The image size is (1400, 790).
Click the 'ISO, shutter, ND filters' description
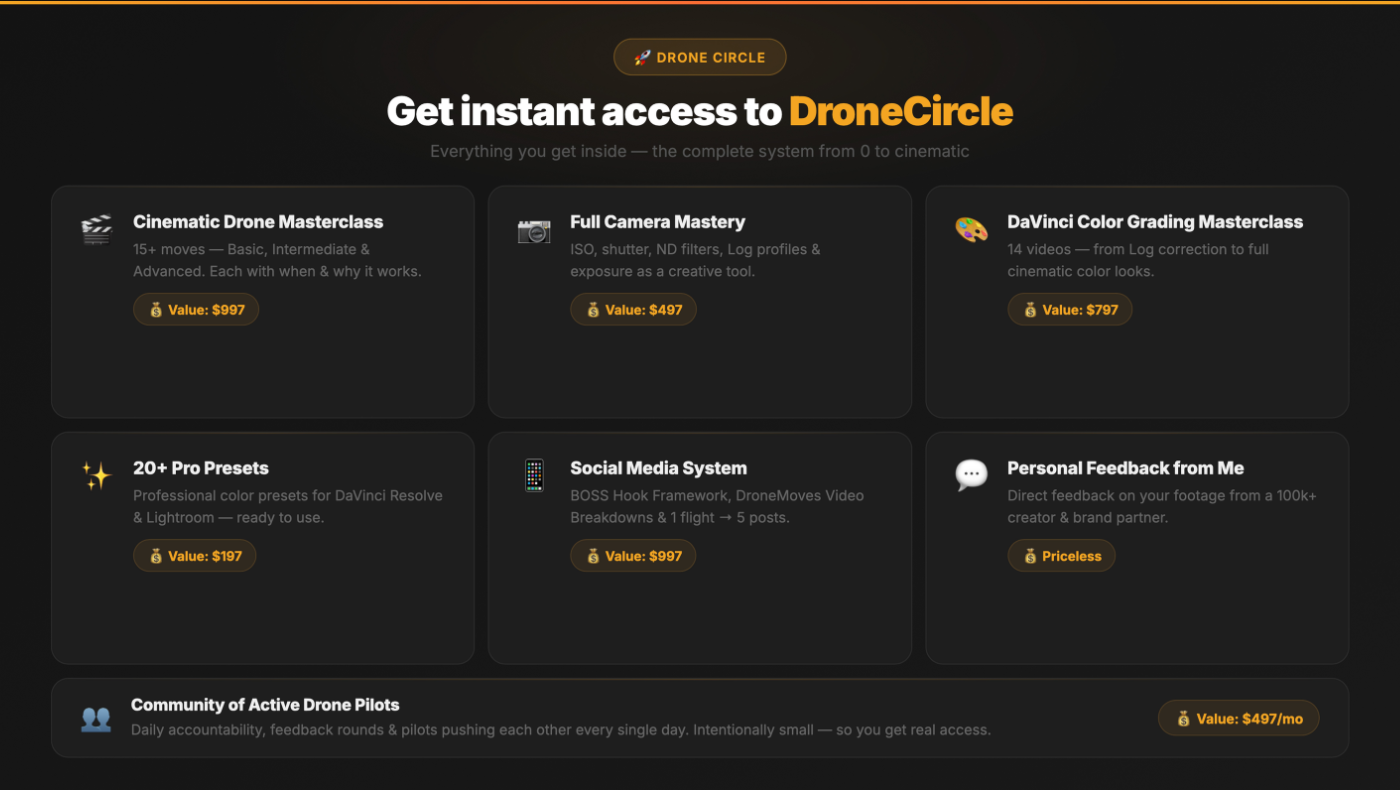695,260
